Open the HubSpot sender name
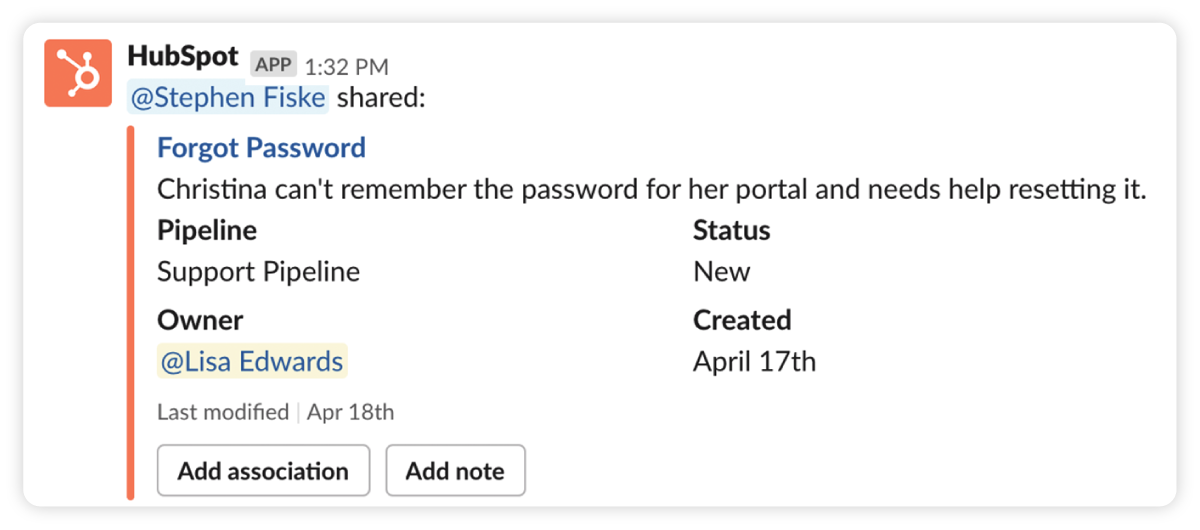The width and height of the screenshot is (1200, 530). [x=183, y=57]
